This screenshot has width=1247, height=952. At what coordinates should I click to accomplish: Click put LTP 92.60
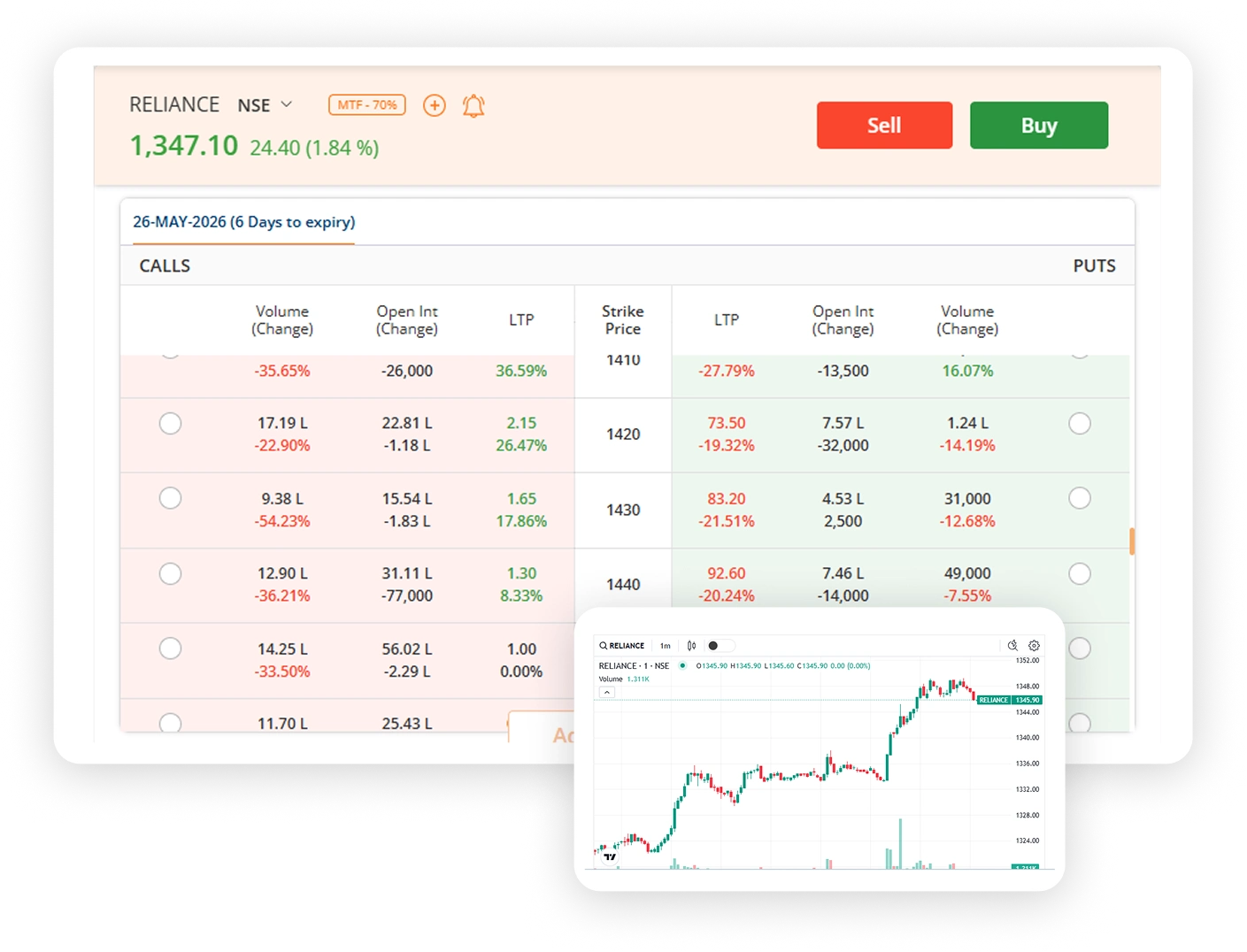click(727, 573)
